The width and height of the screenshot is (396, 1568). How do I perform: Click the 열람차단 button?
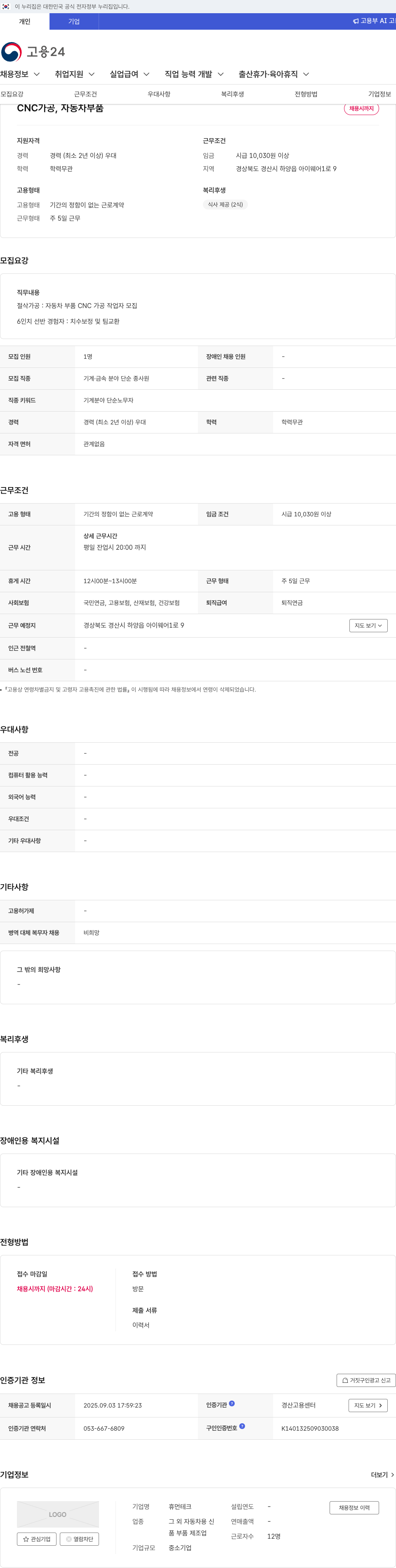coord(79,1540)
